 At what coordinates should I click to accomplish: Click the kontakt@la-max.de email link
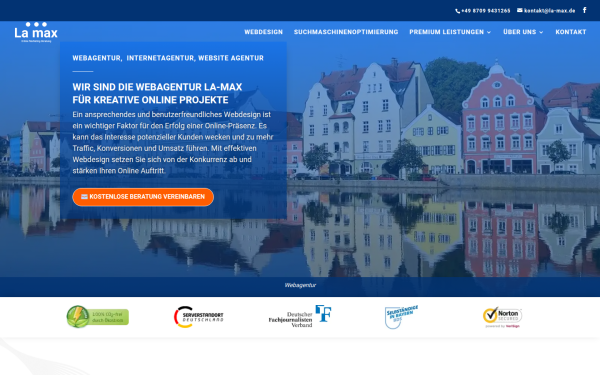point(549,11)
